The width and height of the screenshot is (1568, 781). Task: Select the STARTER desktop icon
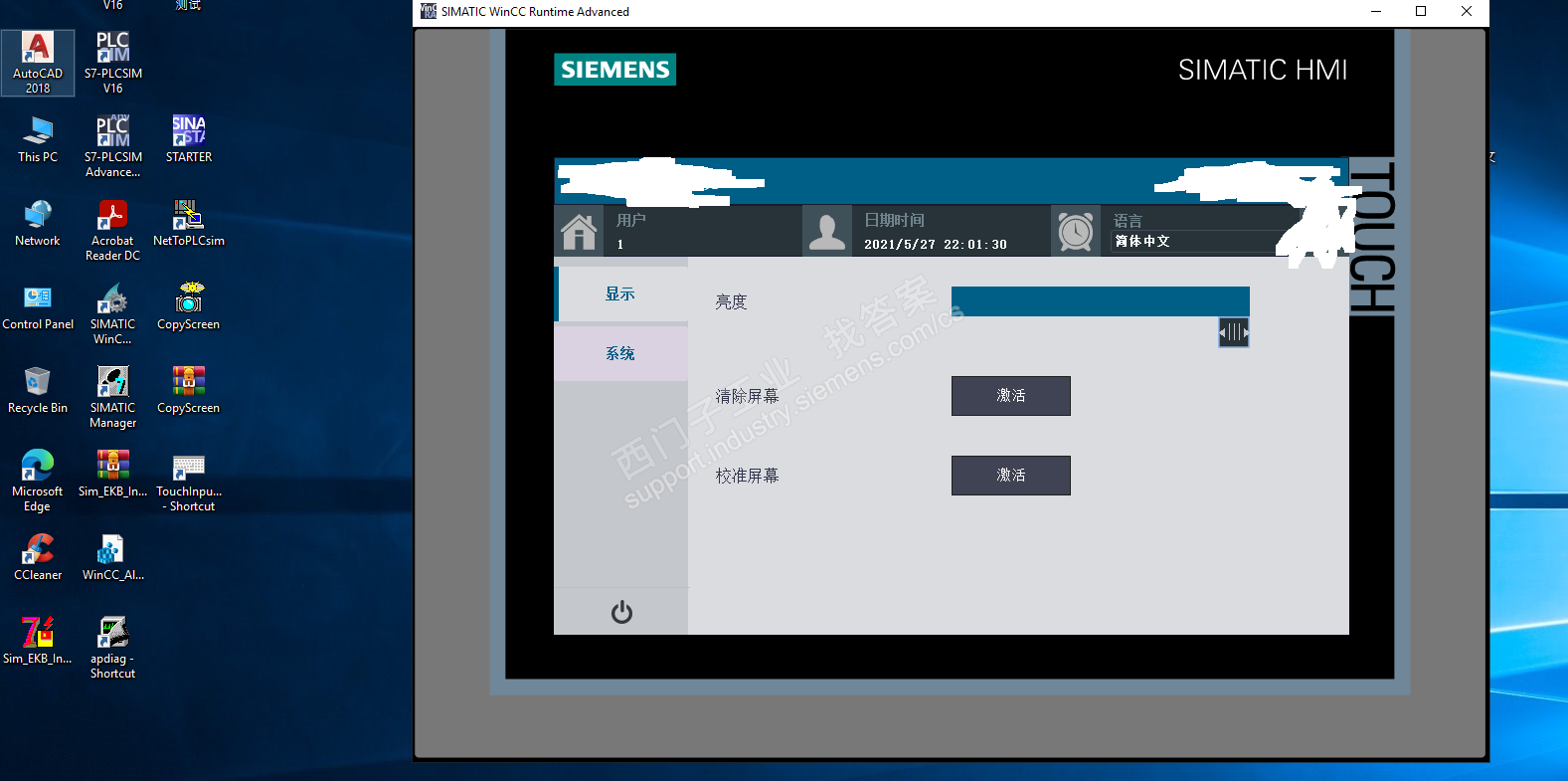(x=189, y=139)
